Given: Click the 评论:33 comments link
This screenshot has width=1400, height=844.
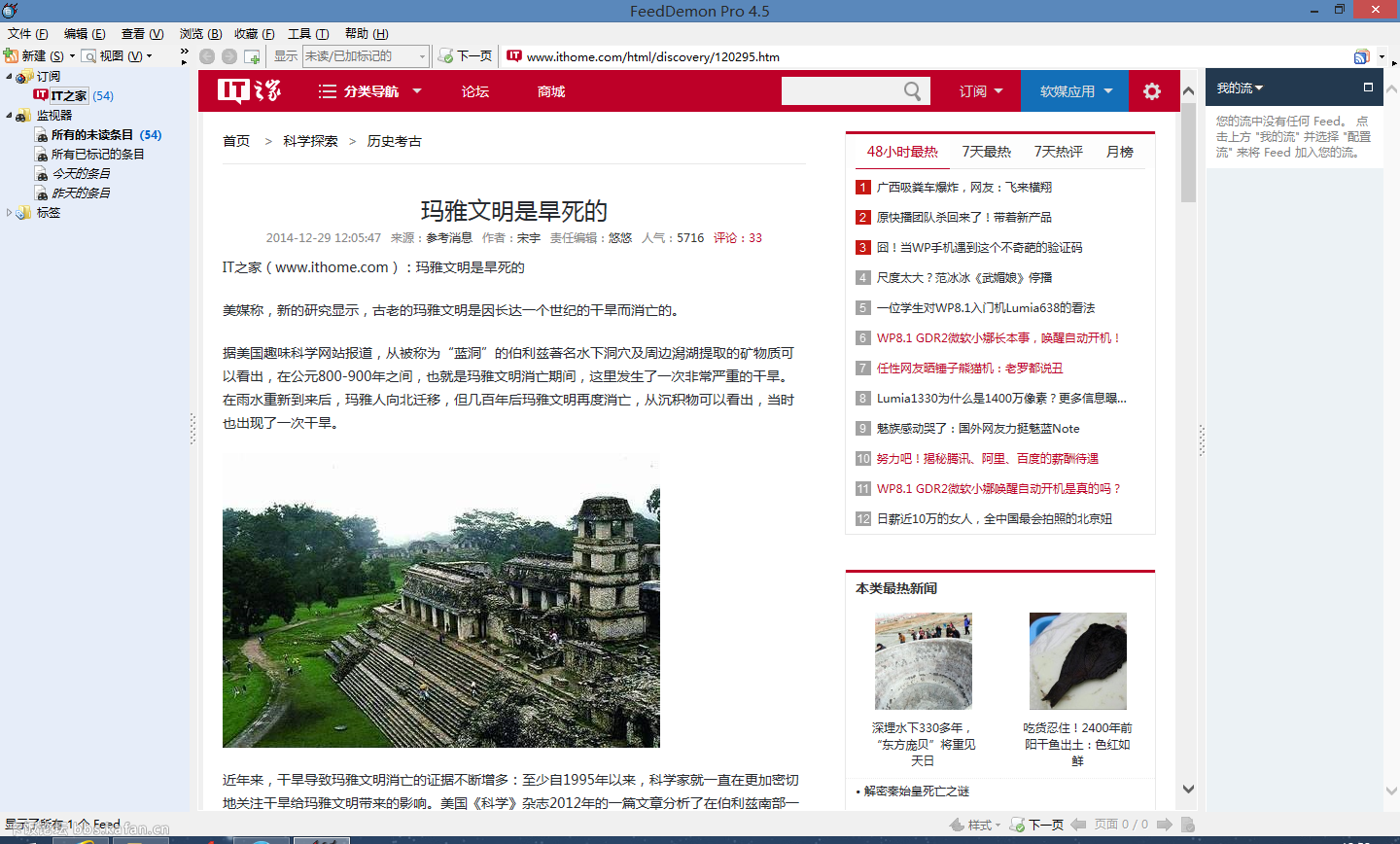Looking at the screenshot, I should [738, 237].
